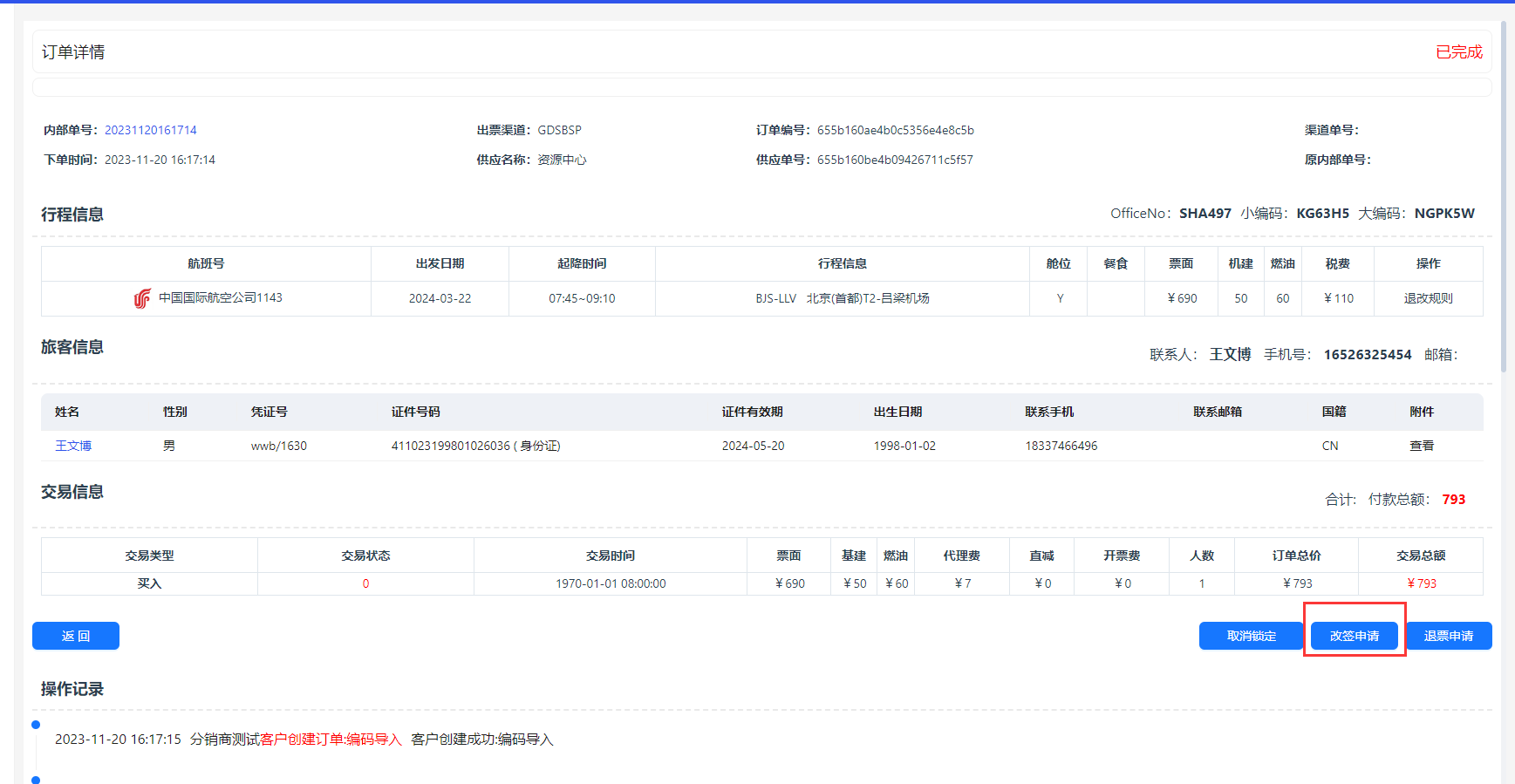Open internal order number 20231120161714

pos(151,130)
